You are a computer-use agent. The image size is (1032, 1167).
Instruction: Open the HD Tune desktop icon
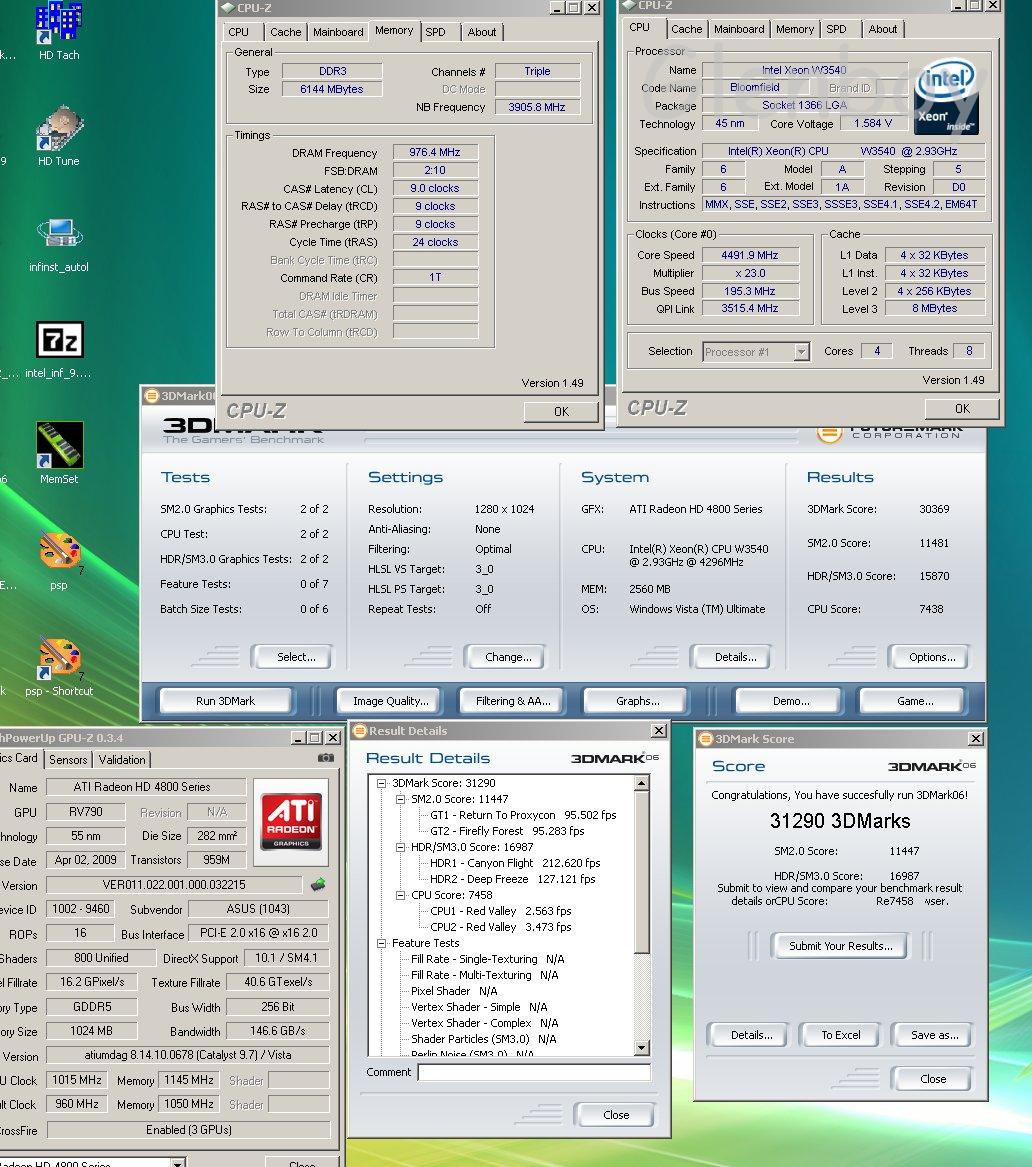click(58, 130)
